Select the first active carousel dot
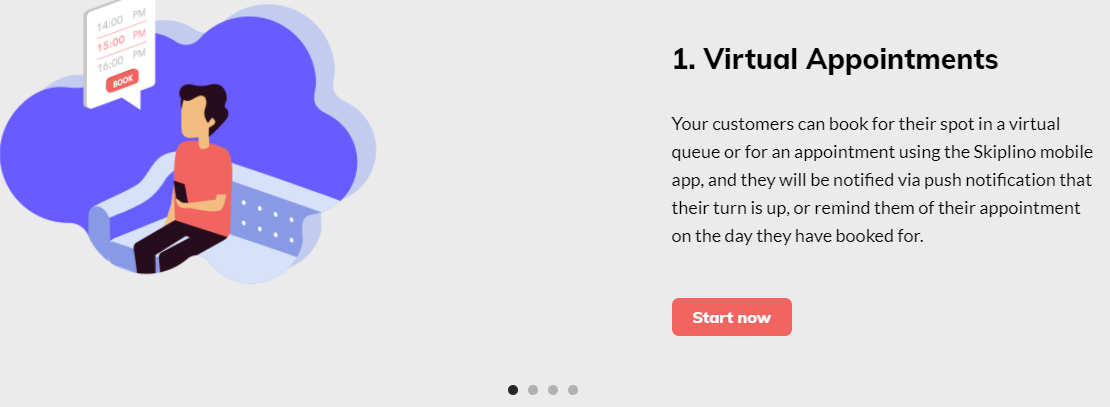The width and height of the screenshot is (1110, 407). (513, 390)
